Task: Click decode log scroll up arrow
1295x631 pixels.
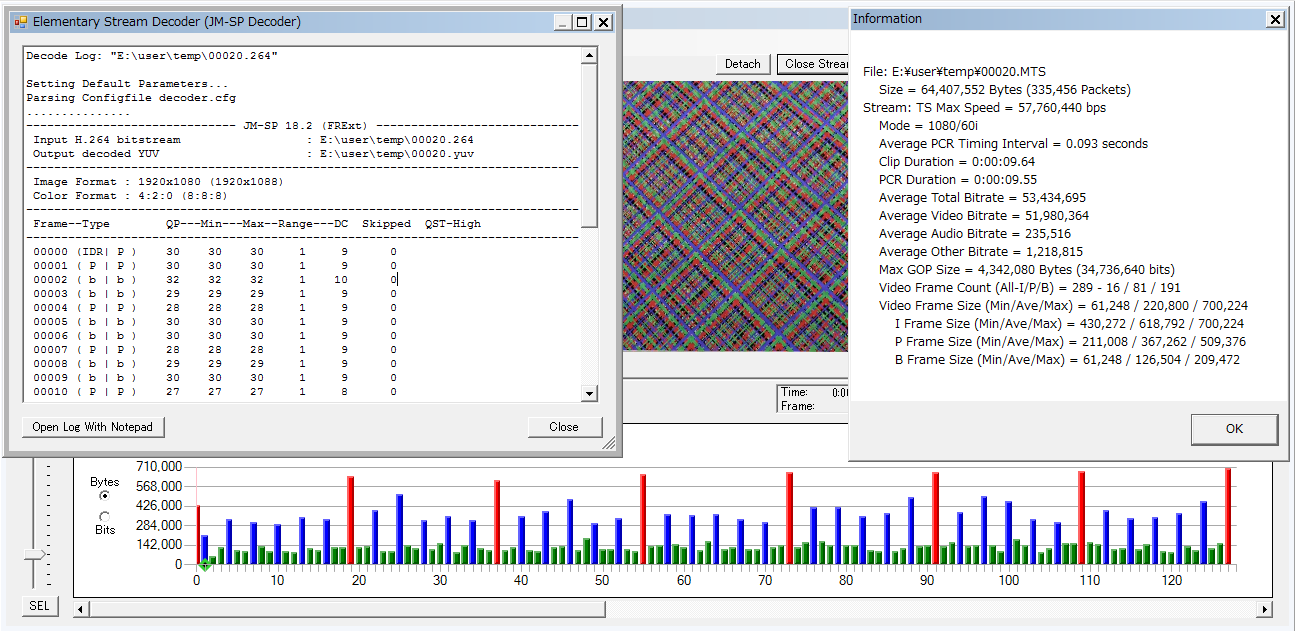Action: coord(589,56)
